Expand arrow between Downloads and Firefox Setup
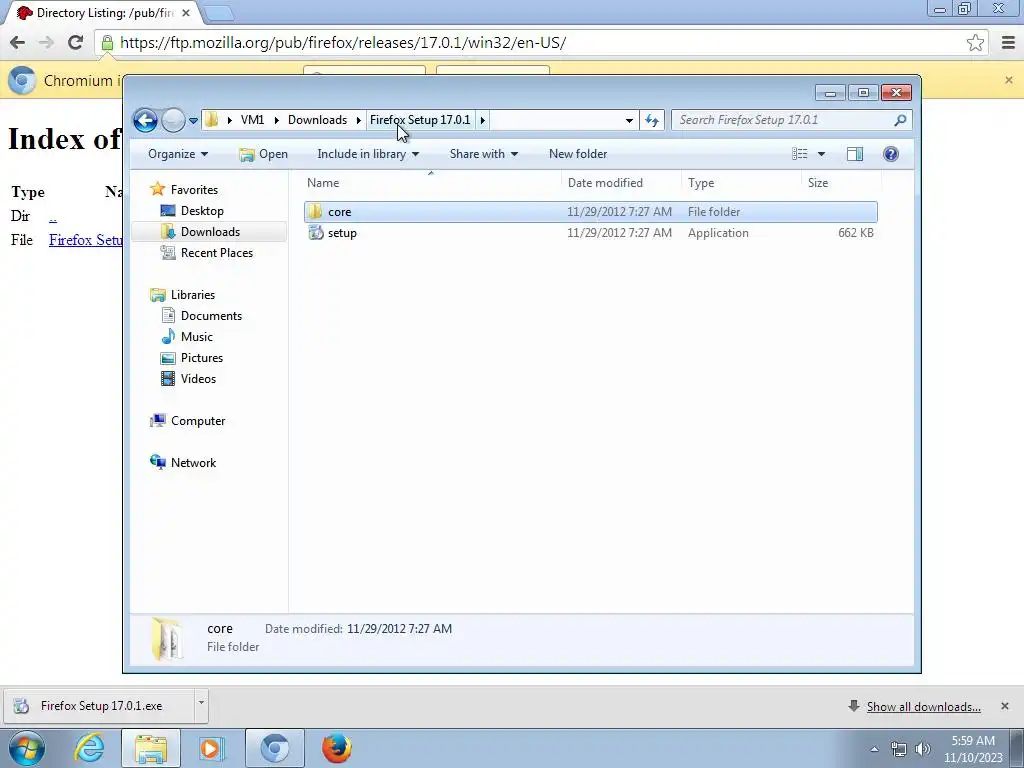 point(359,120)
